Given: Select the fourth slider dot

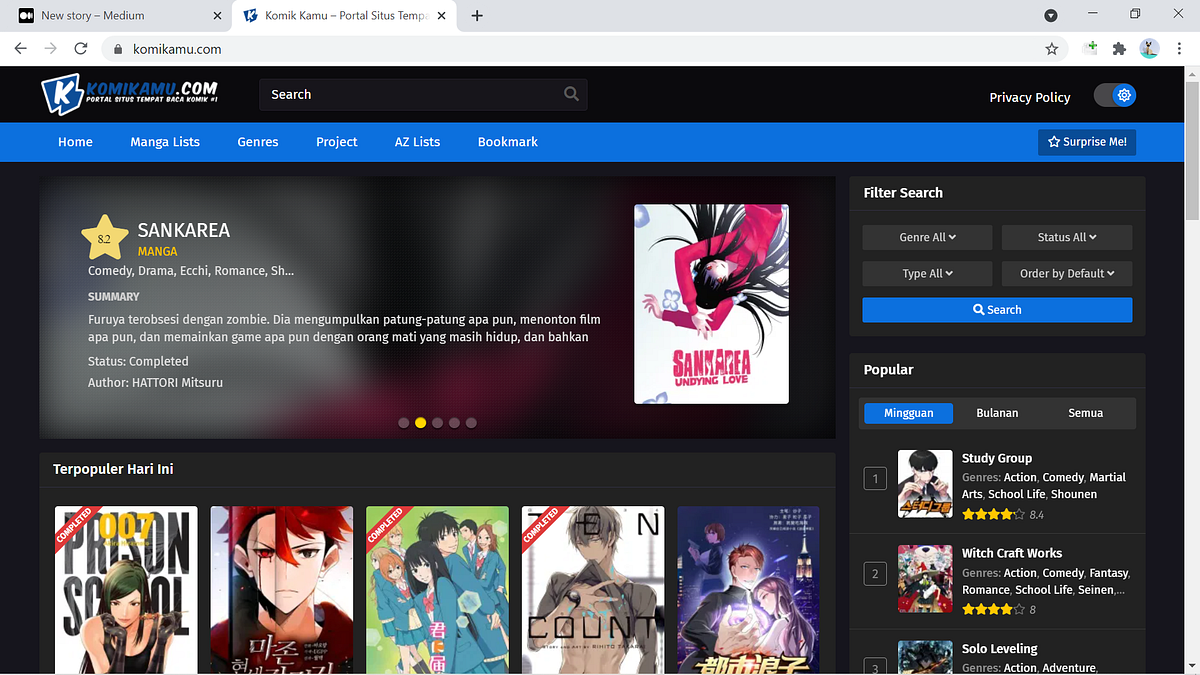Looking at the screenshot, I should pyautogui.click(x=455, y=423).
